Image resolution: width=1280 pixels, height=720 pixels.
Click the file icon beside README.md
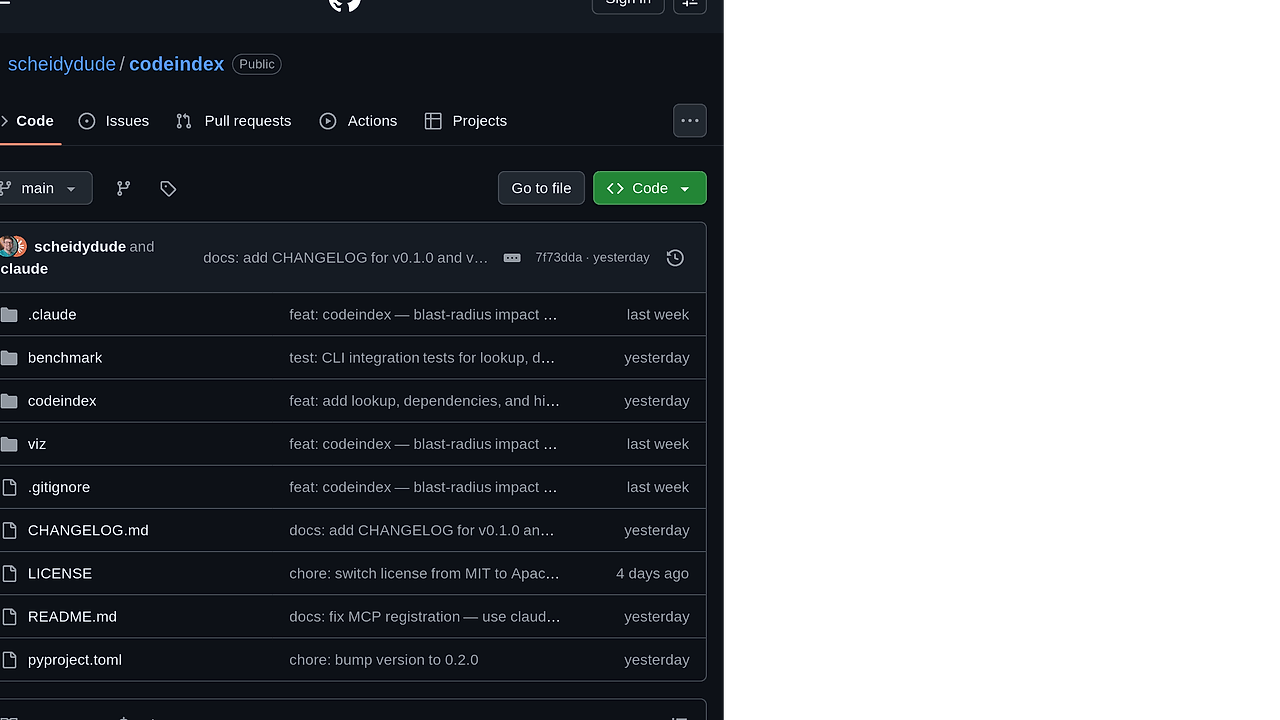[9, 616]
